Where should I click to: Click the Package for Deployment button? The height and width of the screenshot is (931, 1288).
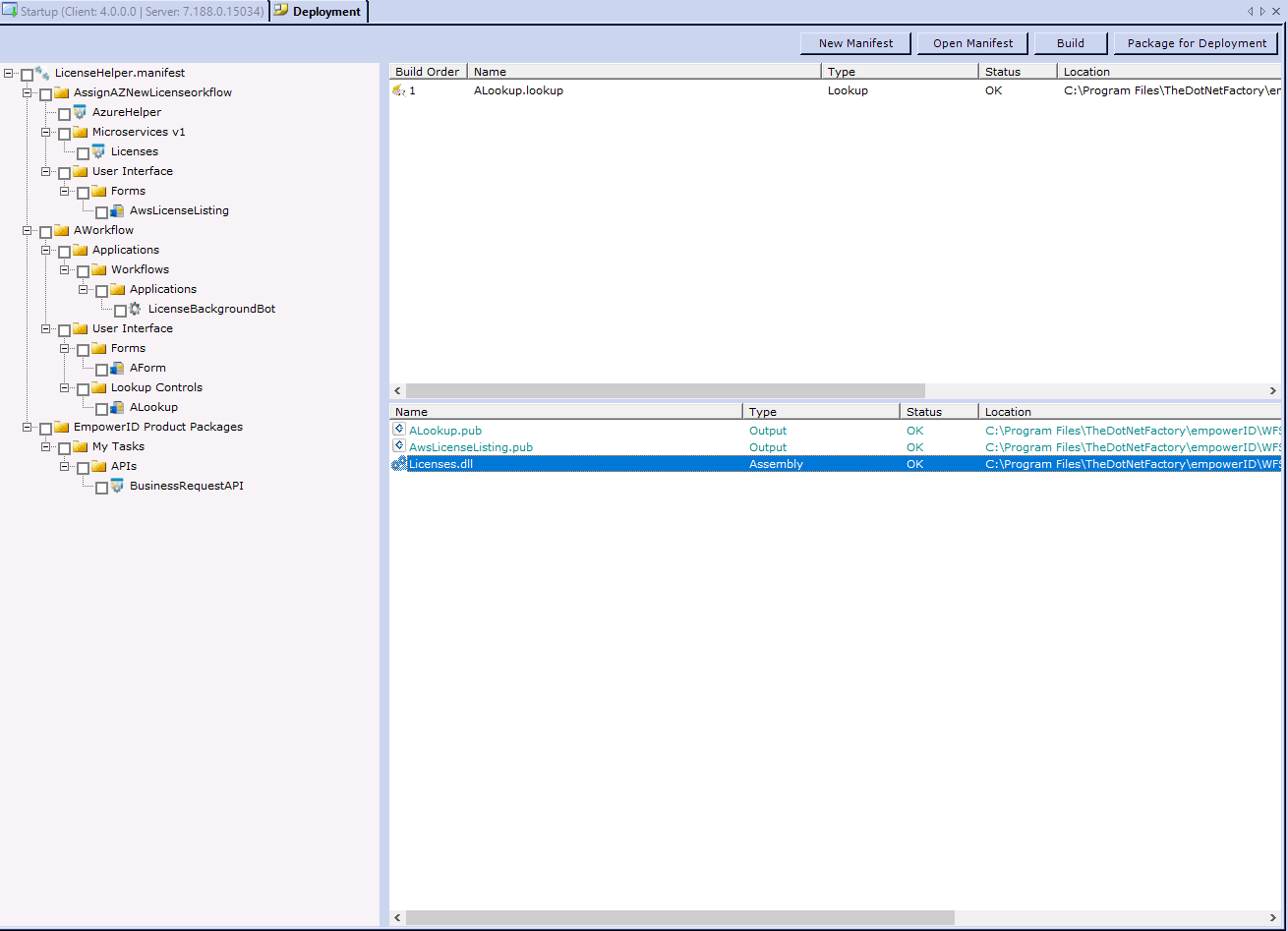point(1196,42)
